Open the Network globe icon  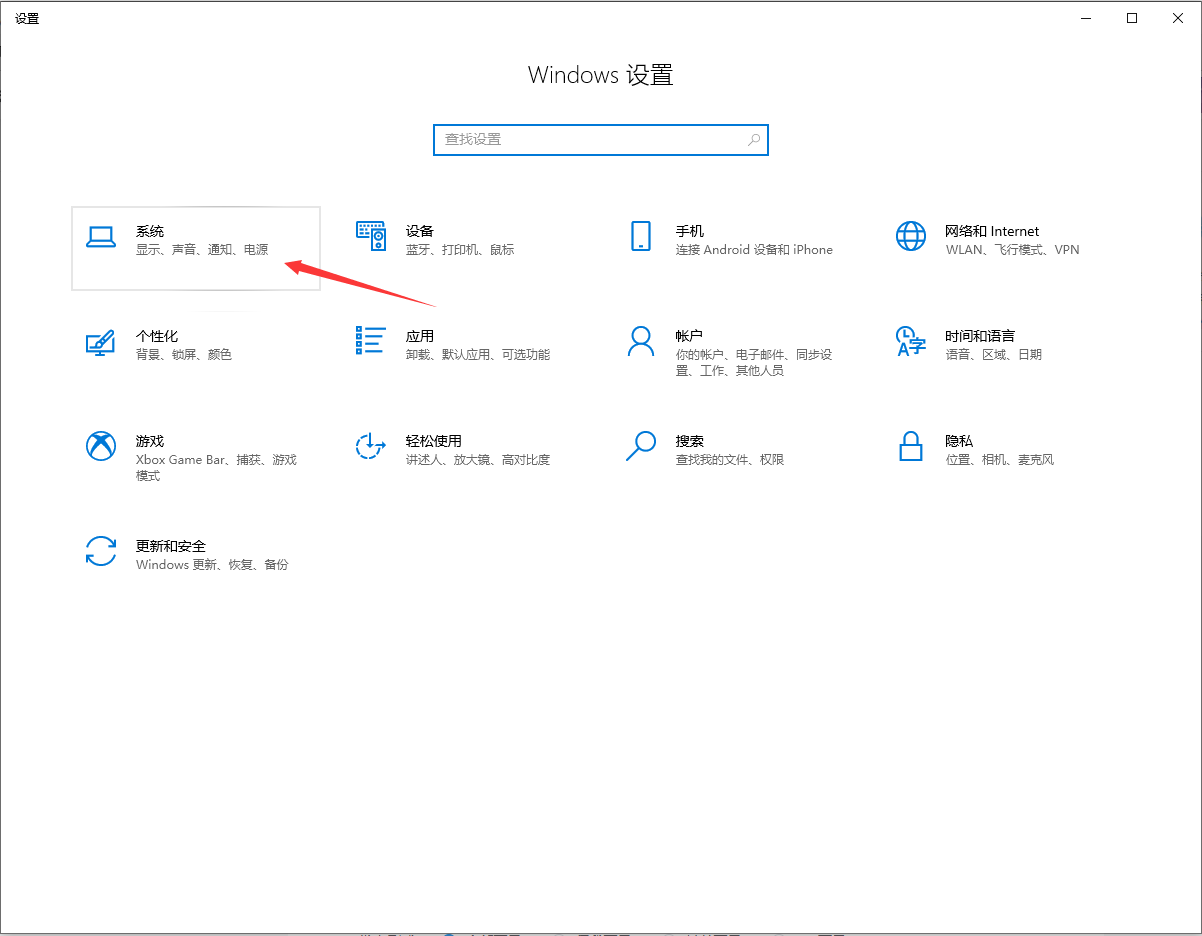point(911,236)
